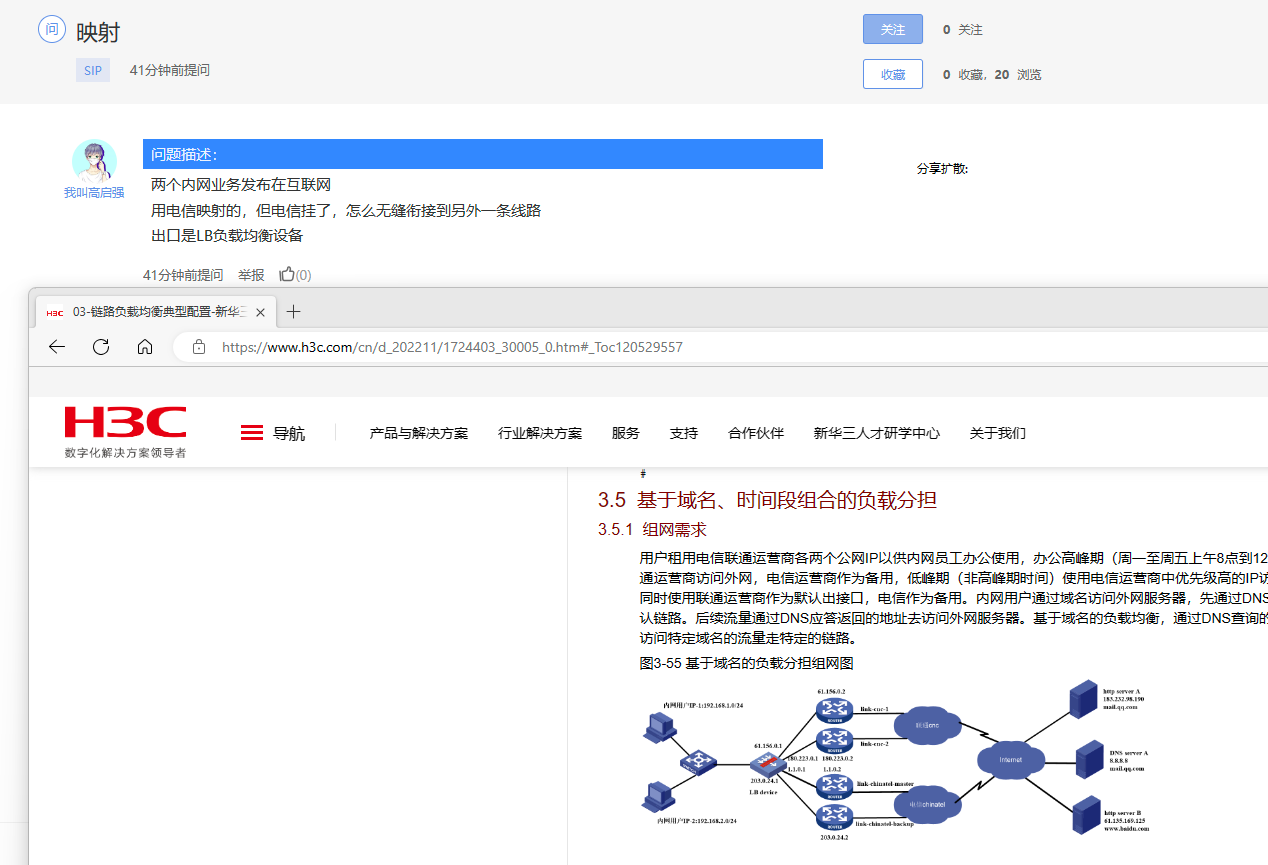1268x865 pixels.
Task: Open the avatar of user 我叫高启强
Action: point(94,162)
